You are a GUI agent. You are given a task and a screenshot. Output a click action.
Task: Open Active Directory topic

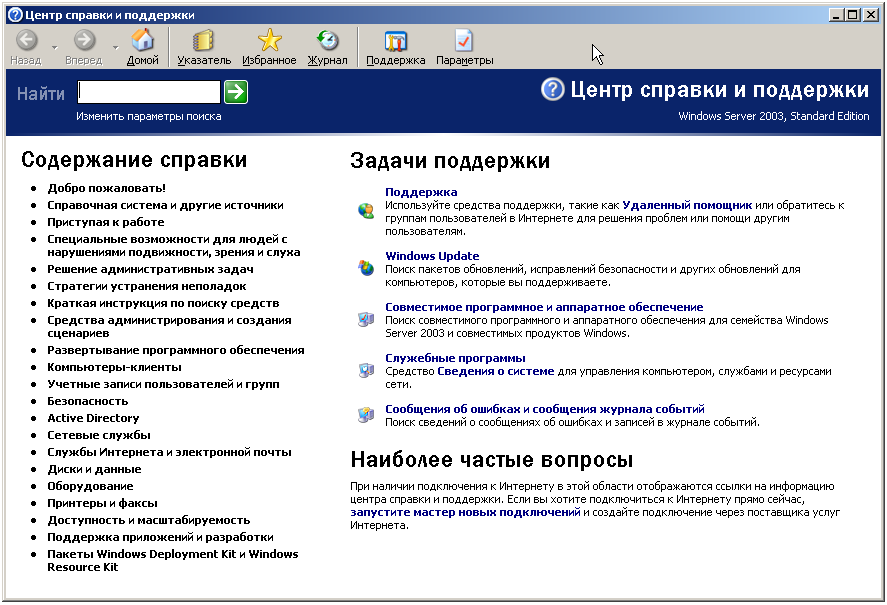pos(93,418)
